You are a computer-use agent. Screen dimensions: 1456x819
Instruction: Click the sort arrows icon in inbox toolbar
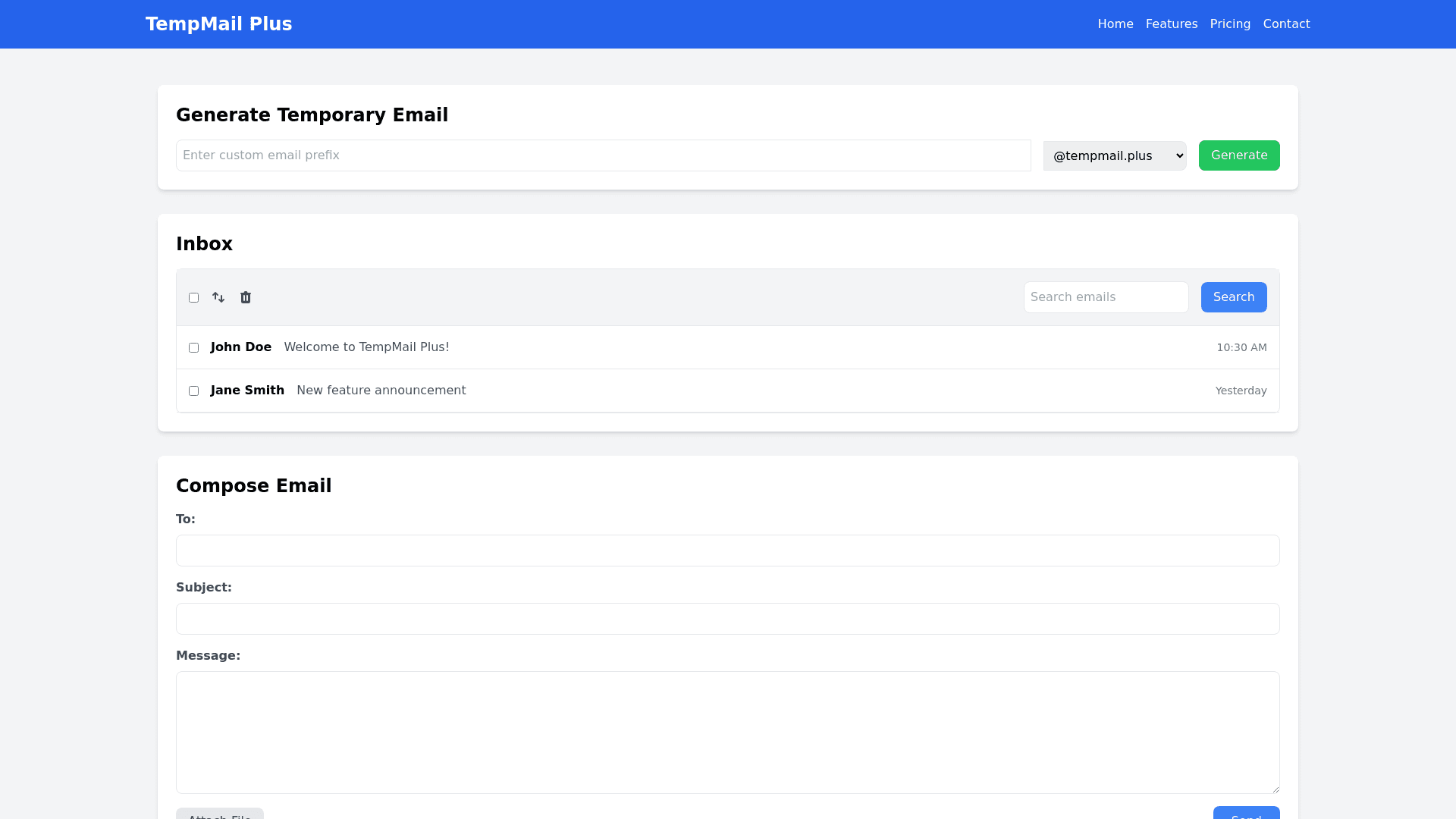pyautogui.click(x=218, y=297)
